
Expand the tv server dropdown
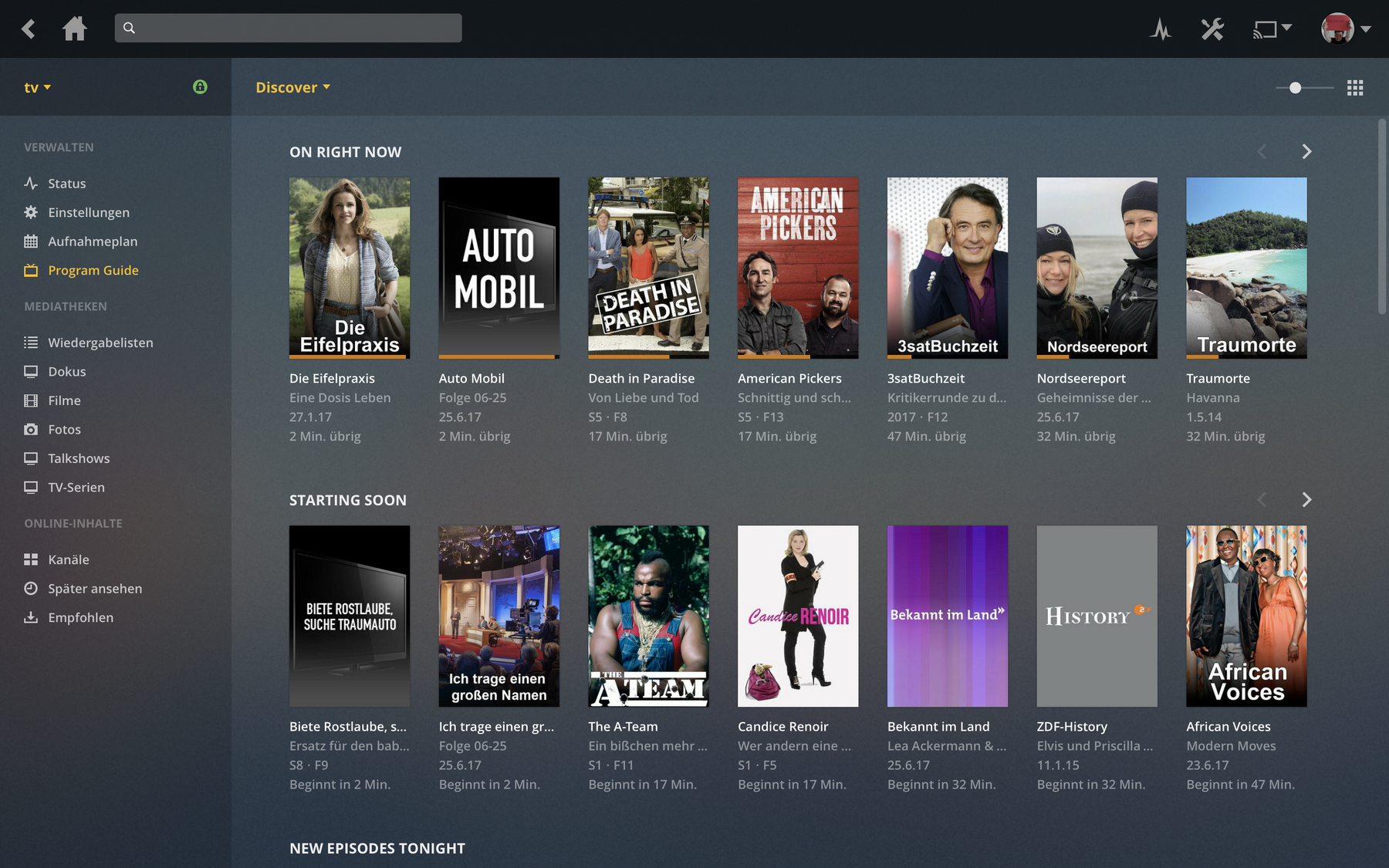click(37, 87)
